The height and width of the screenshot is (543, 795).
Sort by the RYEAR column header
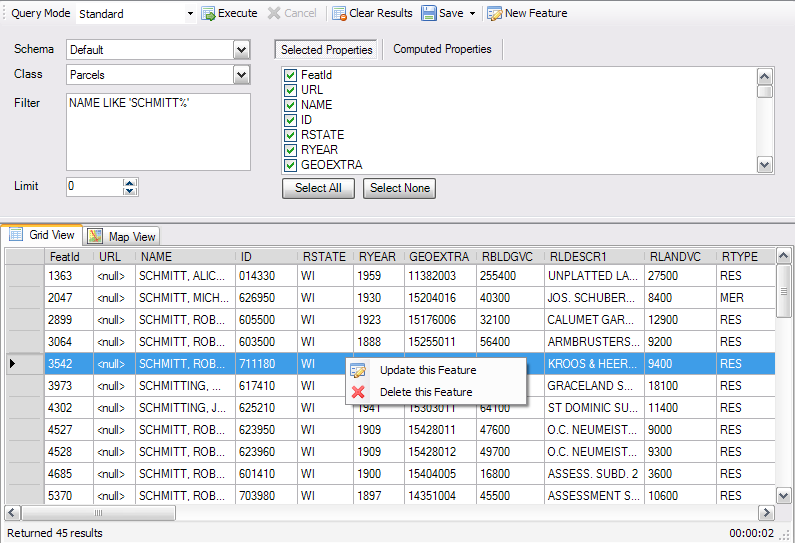coord(379,257)
